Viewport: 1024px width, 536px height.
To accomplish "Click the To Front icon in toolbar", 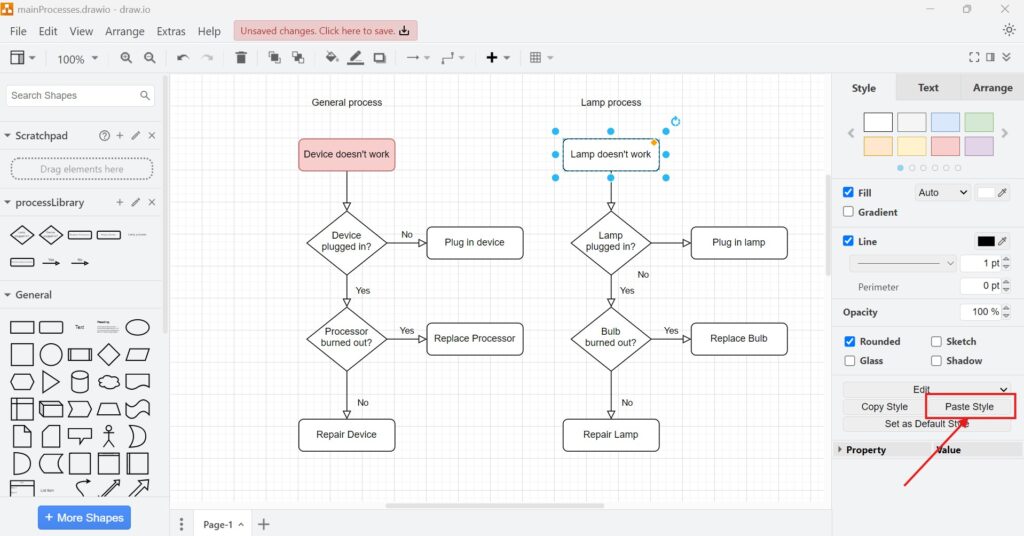I will click(274, 58).
